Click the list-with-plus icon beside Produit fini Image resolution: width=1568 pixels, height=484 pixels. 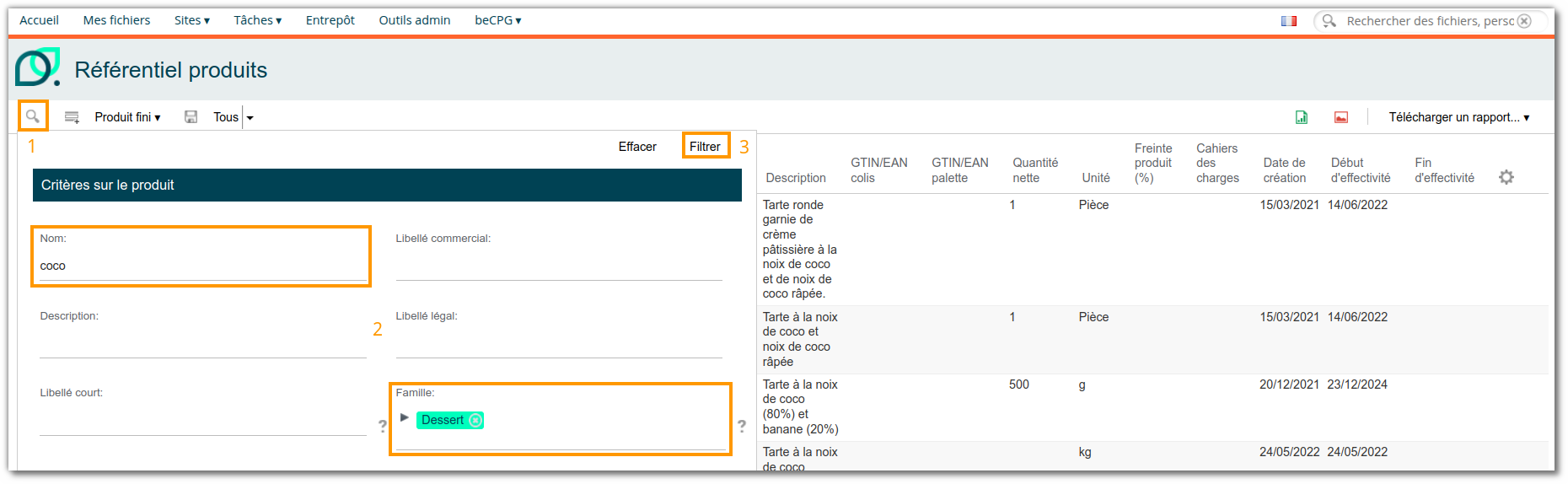pos(72,117)
